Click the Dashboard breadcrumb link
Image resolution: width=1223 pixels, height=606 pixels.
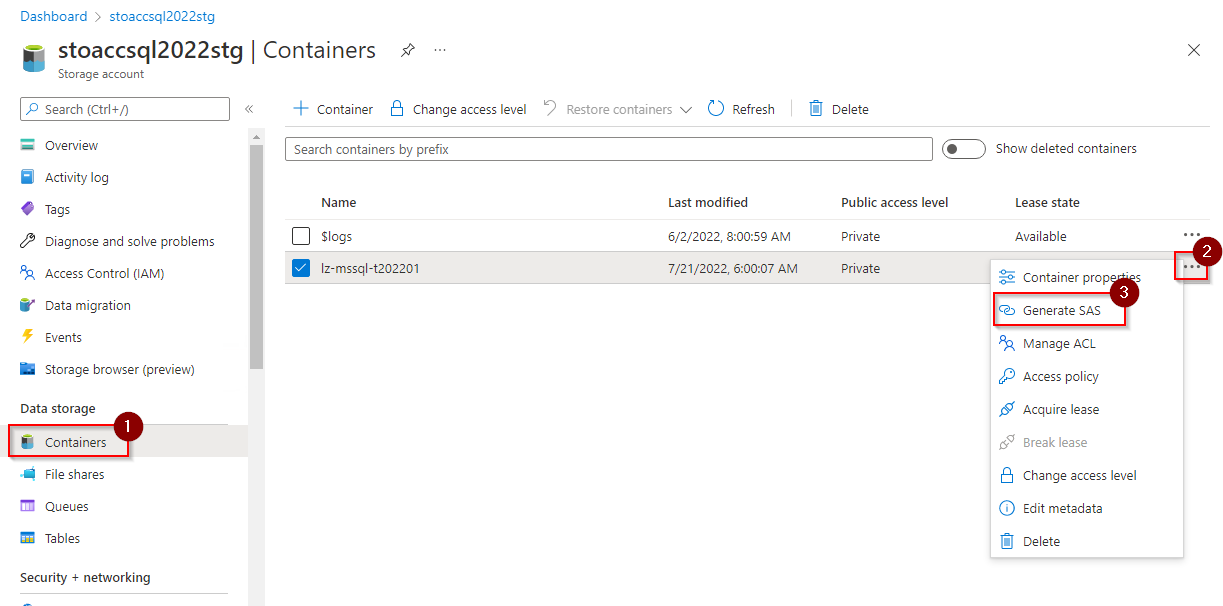pos(53,16)
